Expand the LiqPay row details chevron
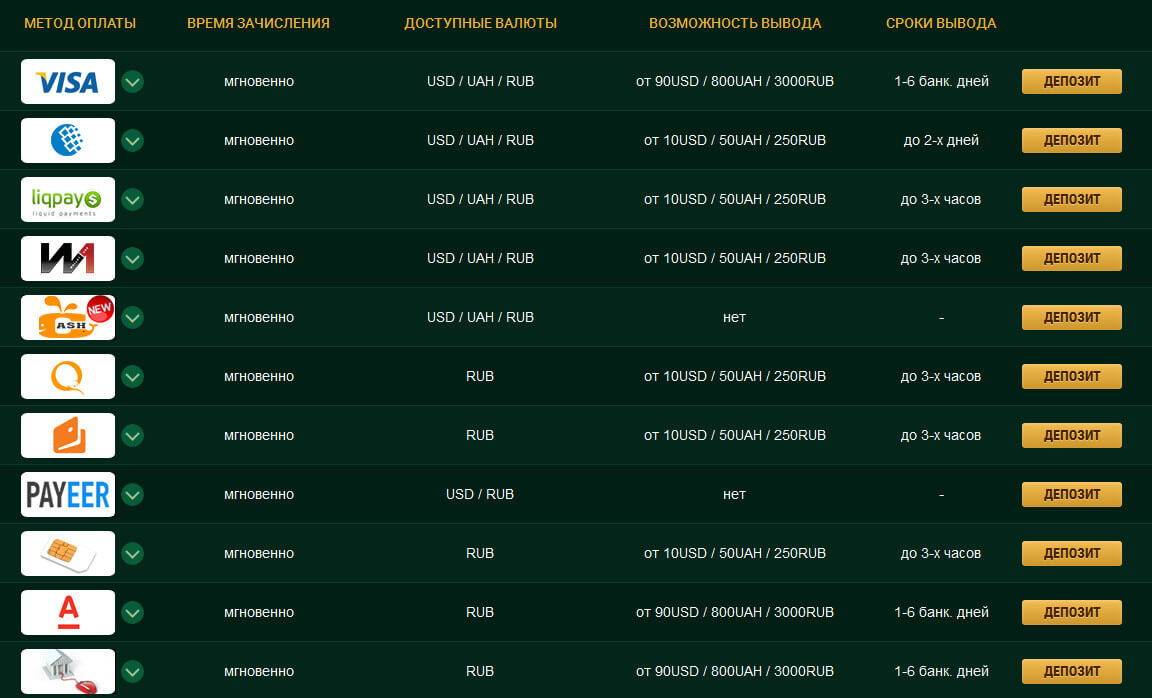 pos(132,199)
